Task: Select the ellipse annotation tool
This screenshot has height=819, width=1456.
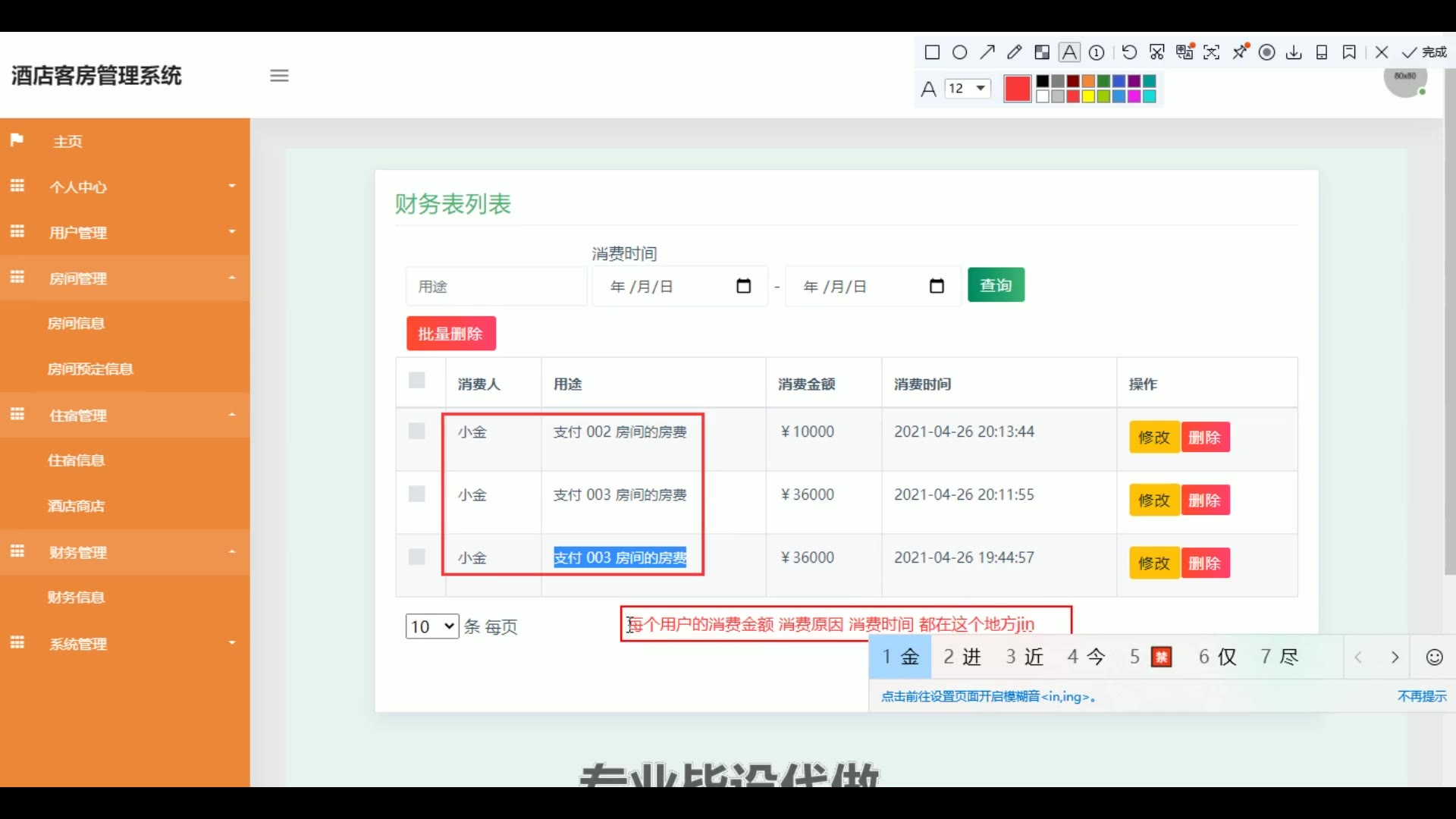Action: (959, 52)
